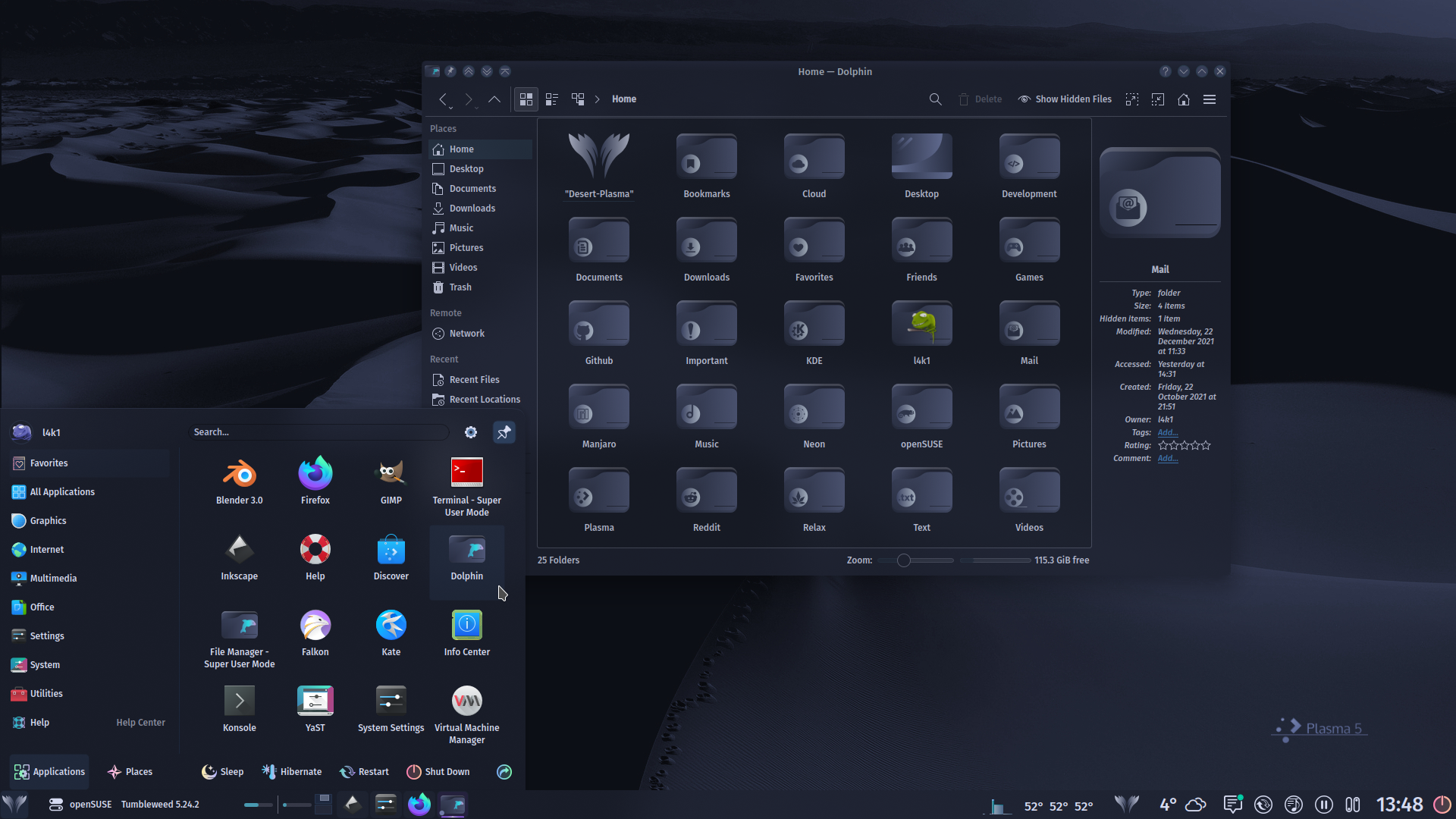Toggle Show Hidden Files
The image size is (1456, 819).
(x=1065, y=99)
